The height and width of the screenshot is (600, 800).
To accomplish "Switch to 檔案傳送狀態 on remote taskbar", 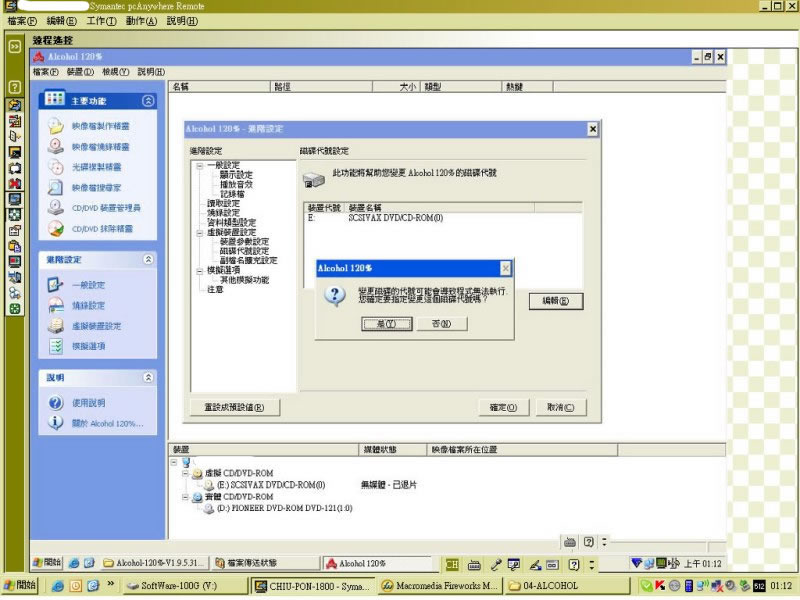I will tap(265, 563).
